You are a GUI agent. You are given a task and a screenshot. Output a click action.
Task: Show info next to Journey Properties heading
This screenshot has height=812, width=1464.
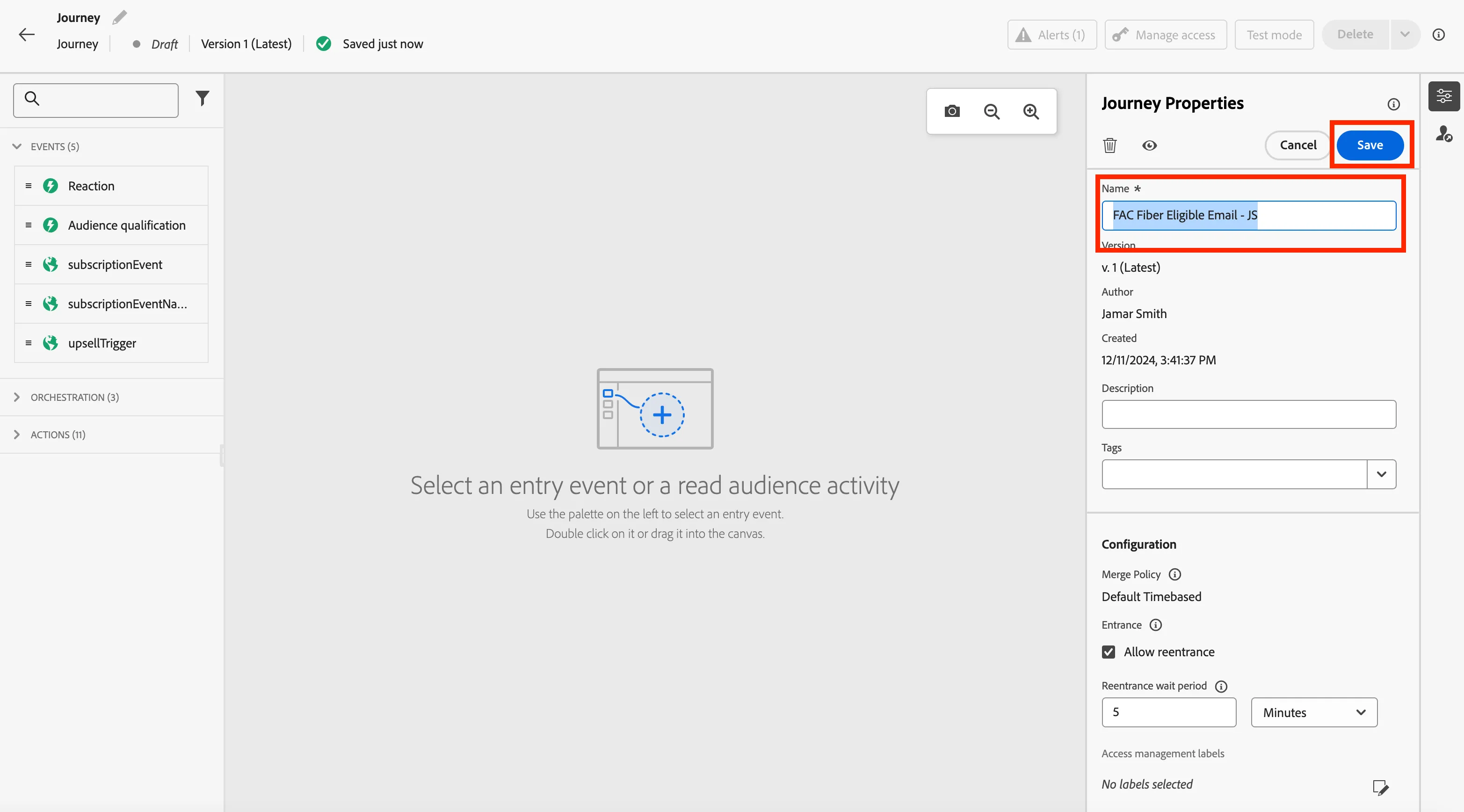coord(1393,104)
